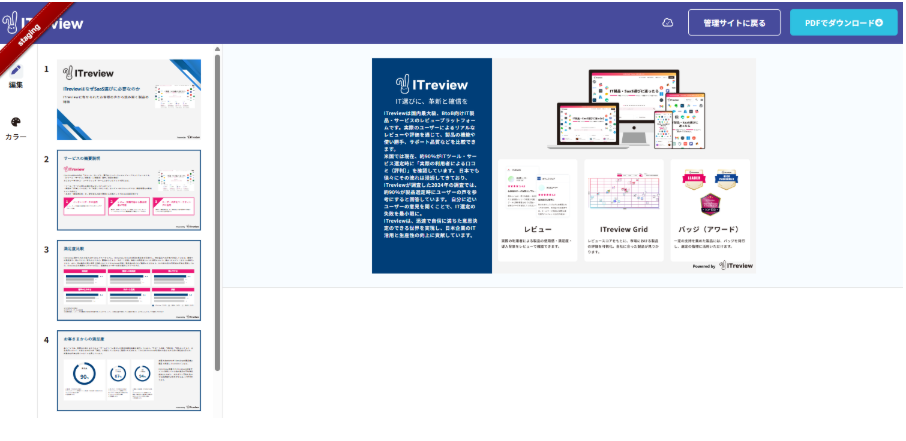Select slide 4 thumbnail with circular charts
This screenshot has height=441, width=906.
click(x=129, y=370)
